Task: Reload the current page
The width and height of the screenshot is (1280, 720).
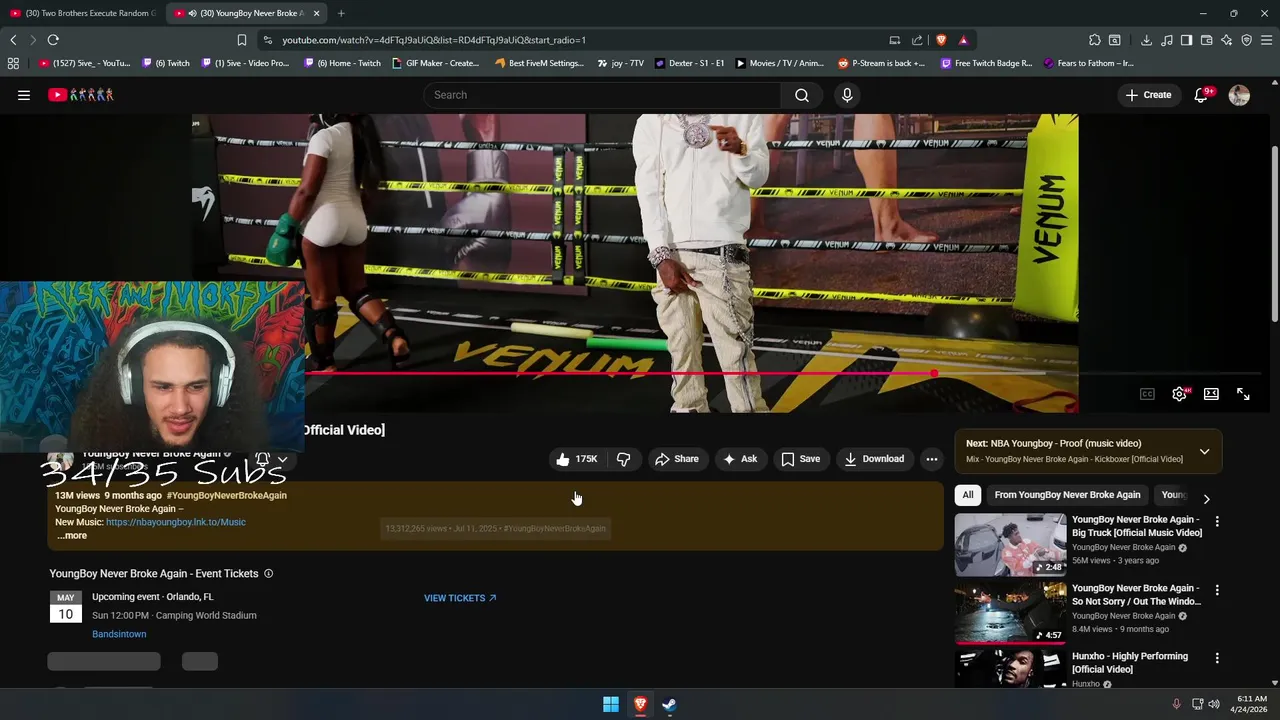Action: pos(53,40)
